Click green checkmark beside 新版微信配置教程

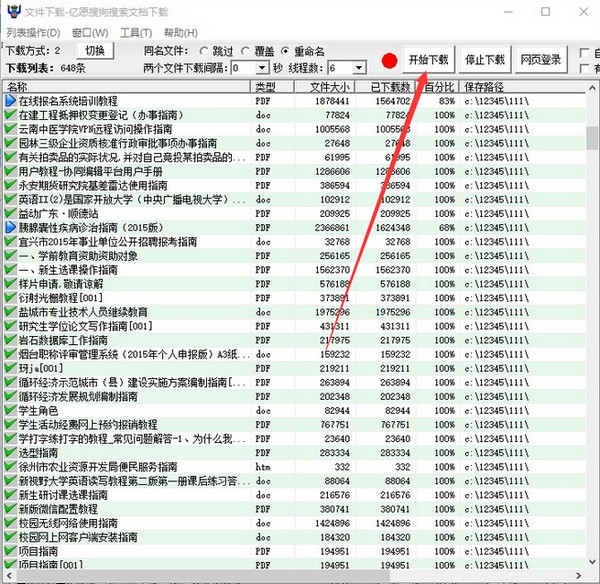11,508
